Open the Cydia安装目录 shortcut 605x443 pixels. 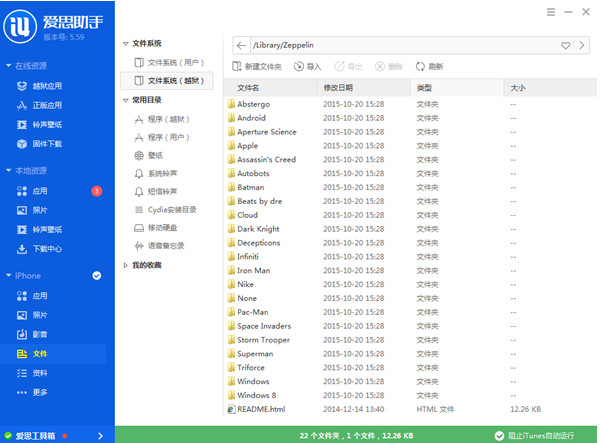click(x=172, y=209)
